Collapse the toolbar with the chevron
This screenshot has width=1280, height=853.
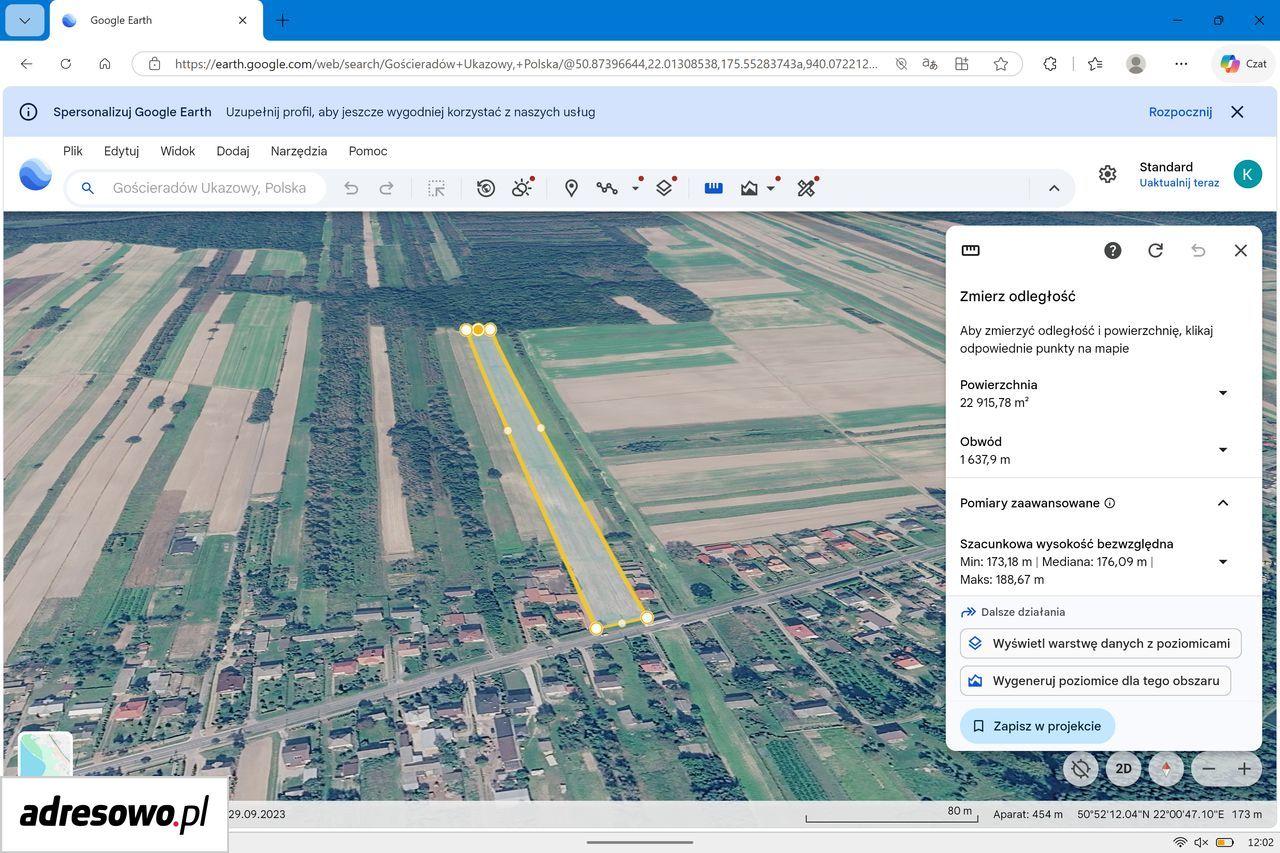tap(1054, 188)
